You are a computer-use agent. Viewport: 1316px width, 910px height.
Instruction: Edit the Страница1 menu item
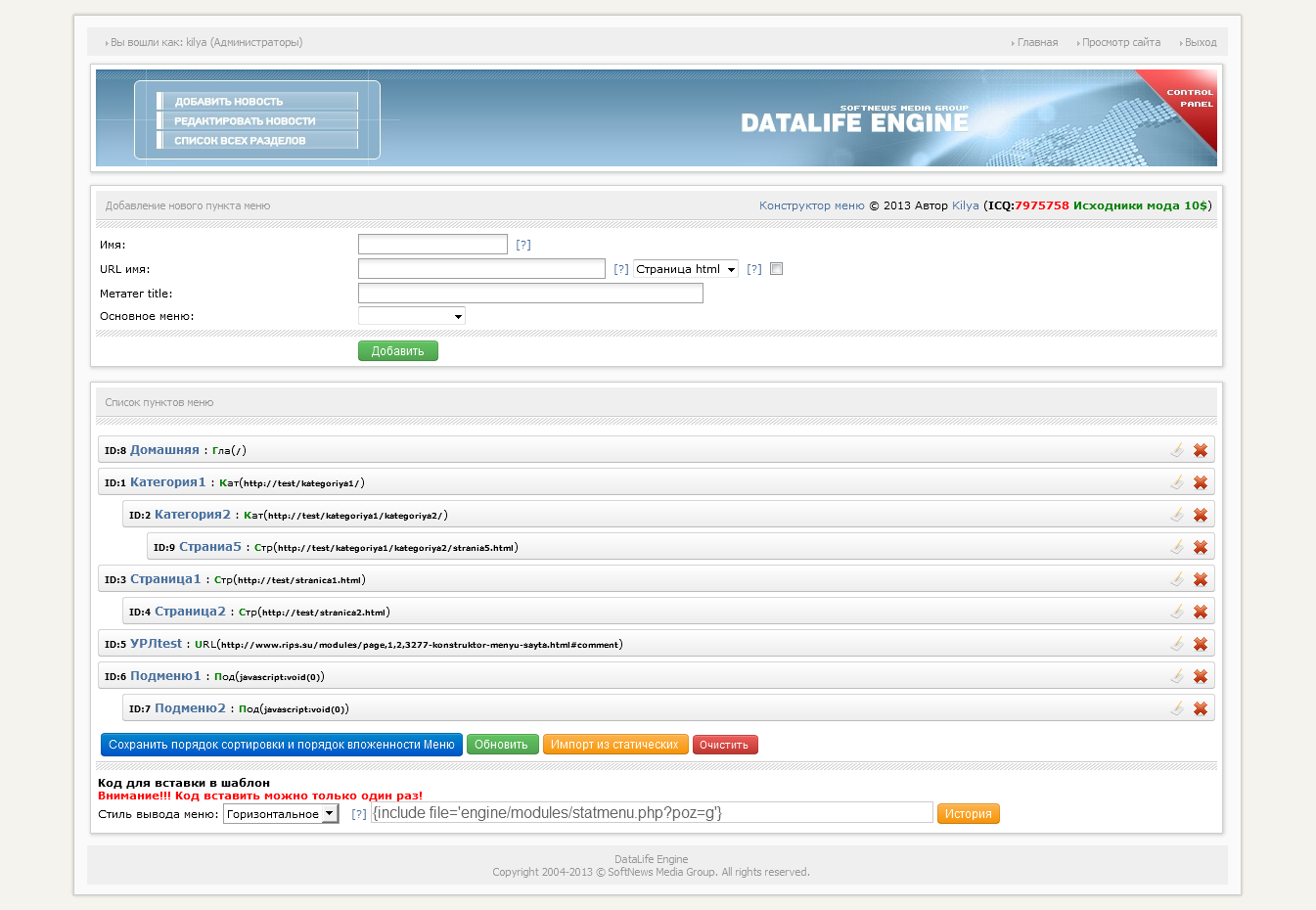click(x=1177, y=579)
